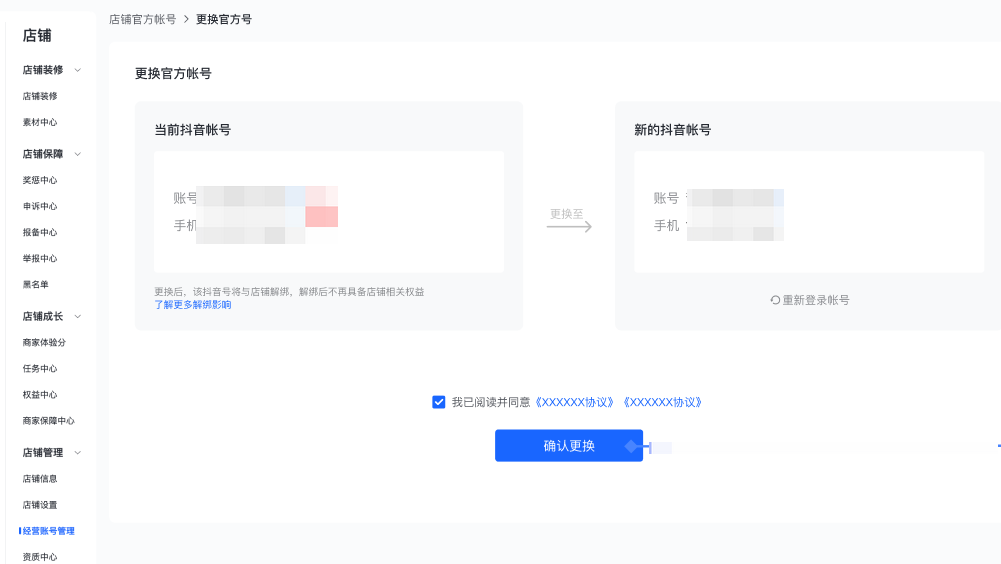
Task: Open the 了解更多解绑影响 link
Action: tap(193, 305)
